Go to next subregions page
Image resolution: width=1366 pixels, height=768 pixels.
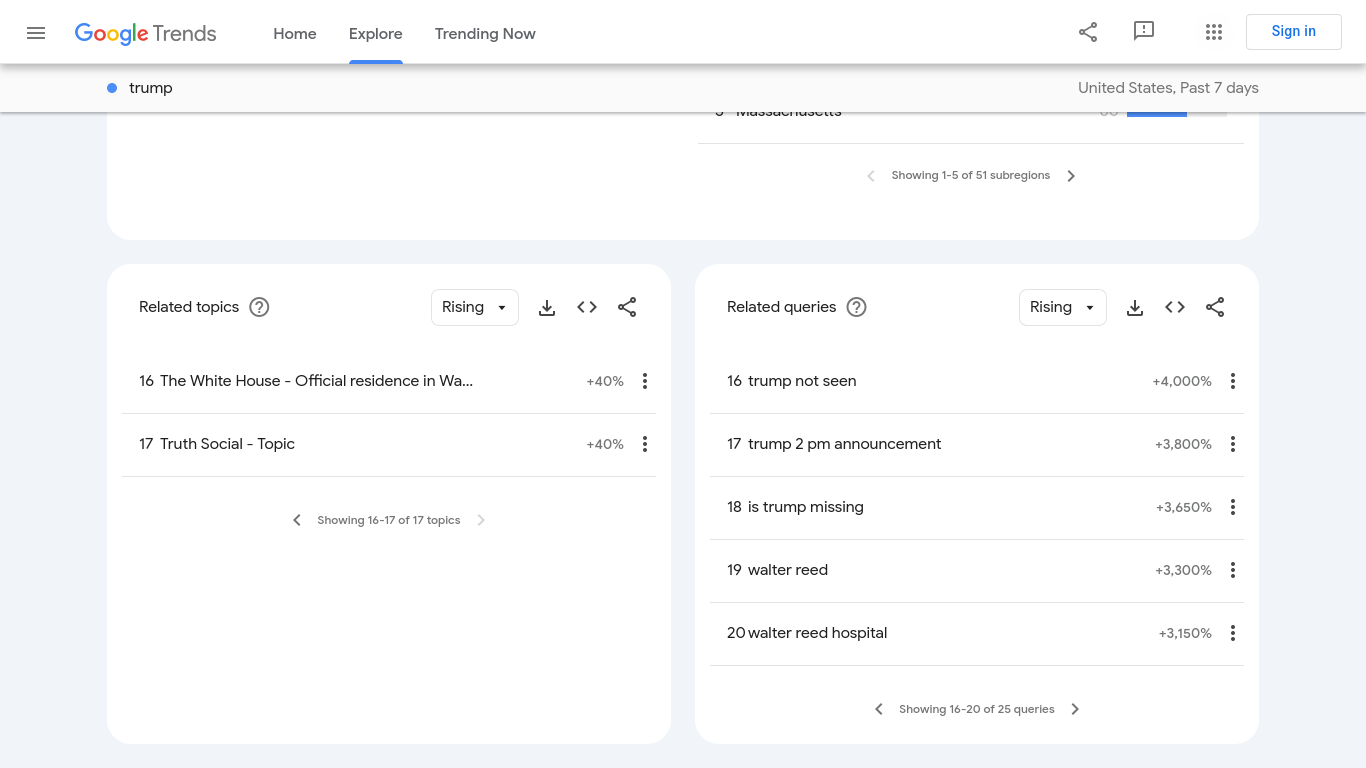(1071, 176)
